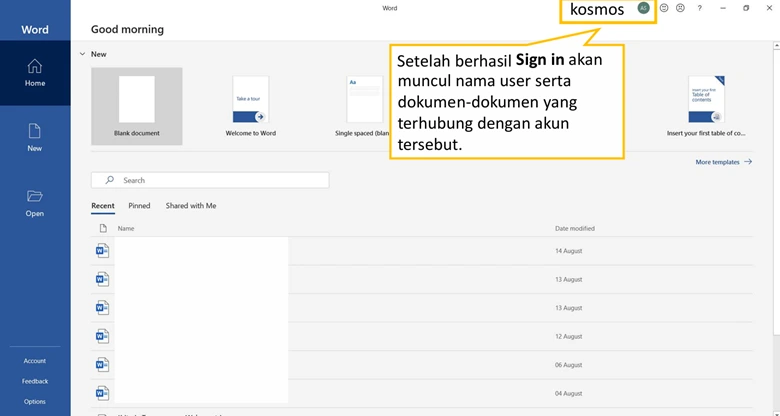Open Feedback in the sidebar
The height and width of the screenshot is (416, 780).
click(x=35, y=381)
